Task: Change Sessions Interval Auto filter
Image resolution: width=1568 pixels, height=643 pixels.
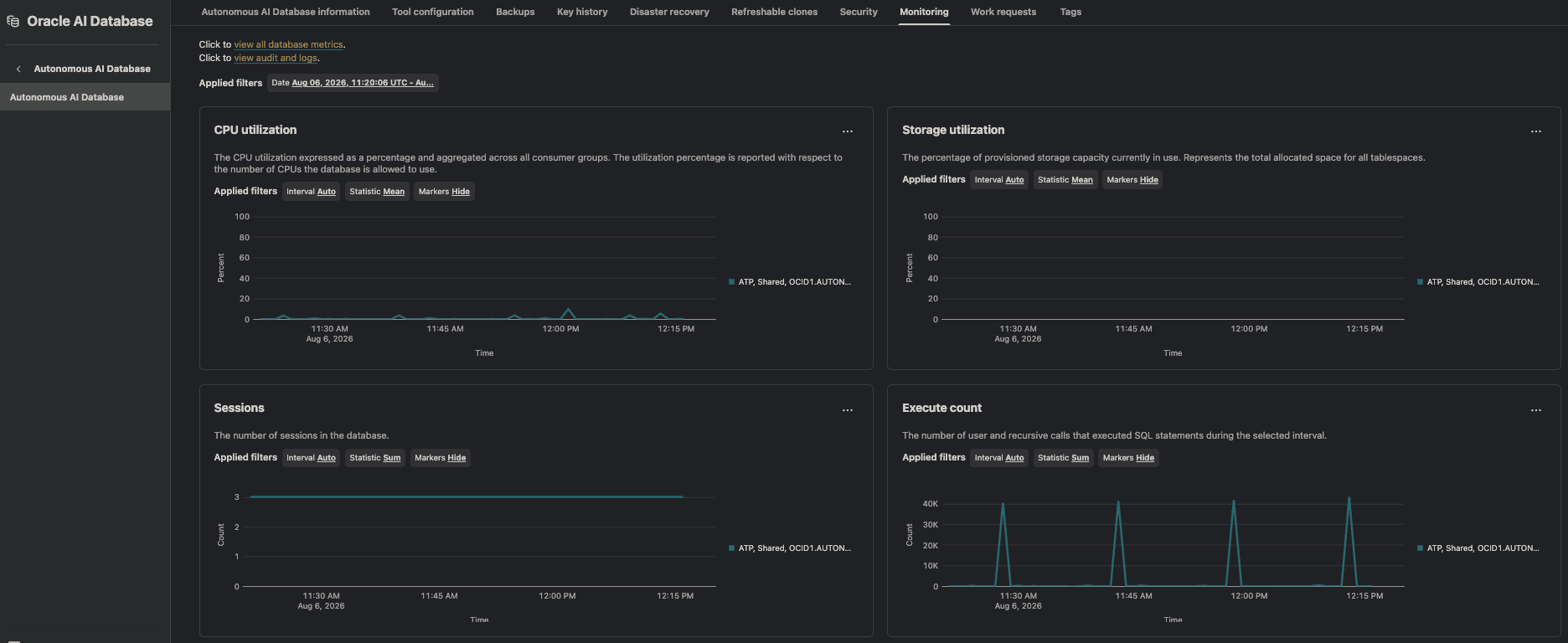Action: (311, 458)
